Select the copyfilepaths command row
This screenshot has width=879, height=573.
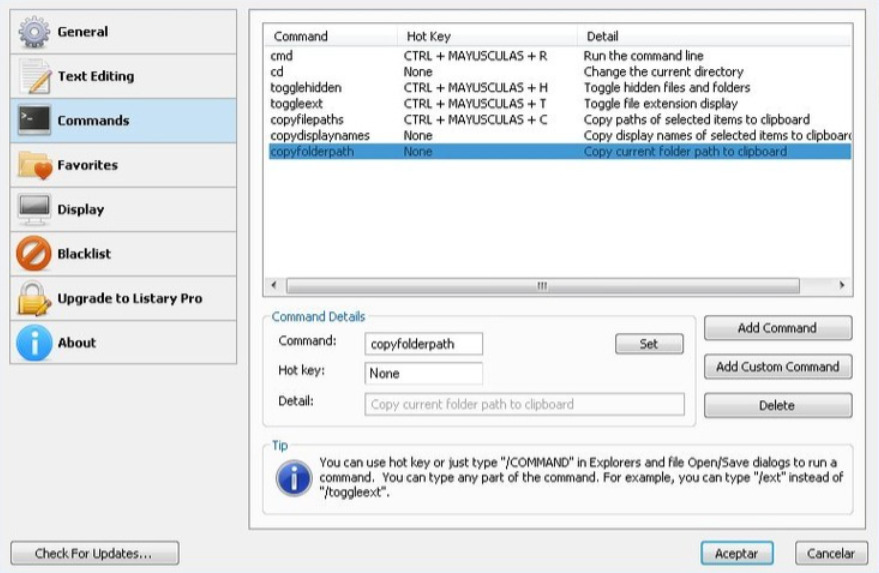[559, 120]
